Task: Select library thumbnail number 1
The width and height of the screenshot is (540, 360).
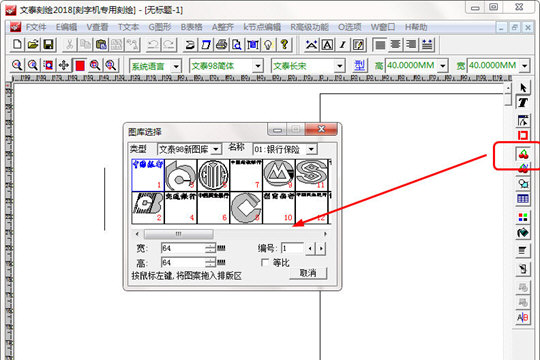Action: pos(148,175)
